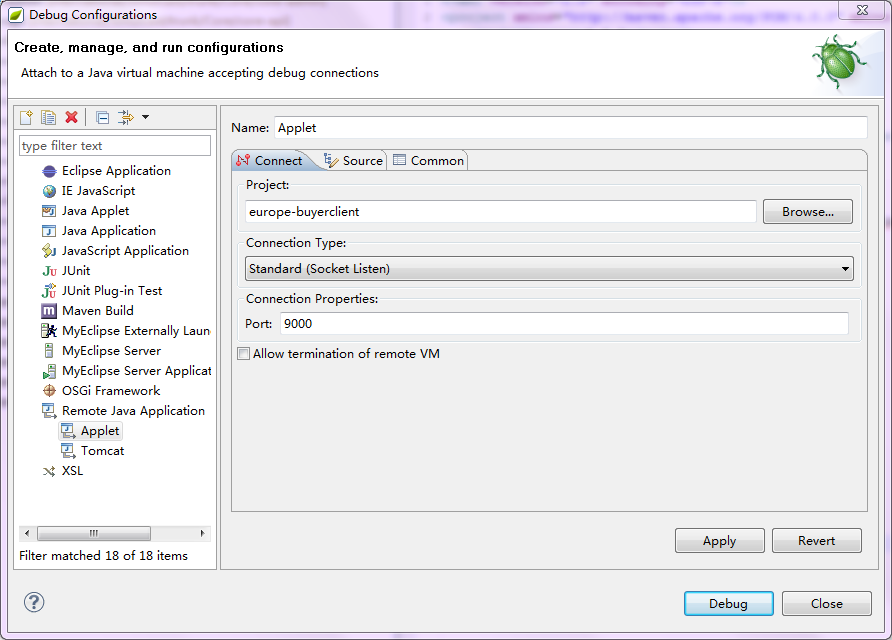892x640 pixels.
Task: Click the New launch configuration icon
Action: pos(26,117)
